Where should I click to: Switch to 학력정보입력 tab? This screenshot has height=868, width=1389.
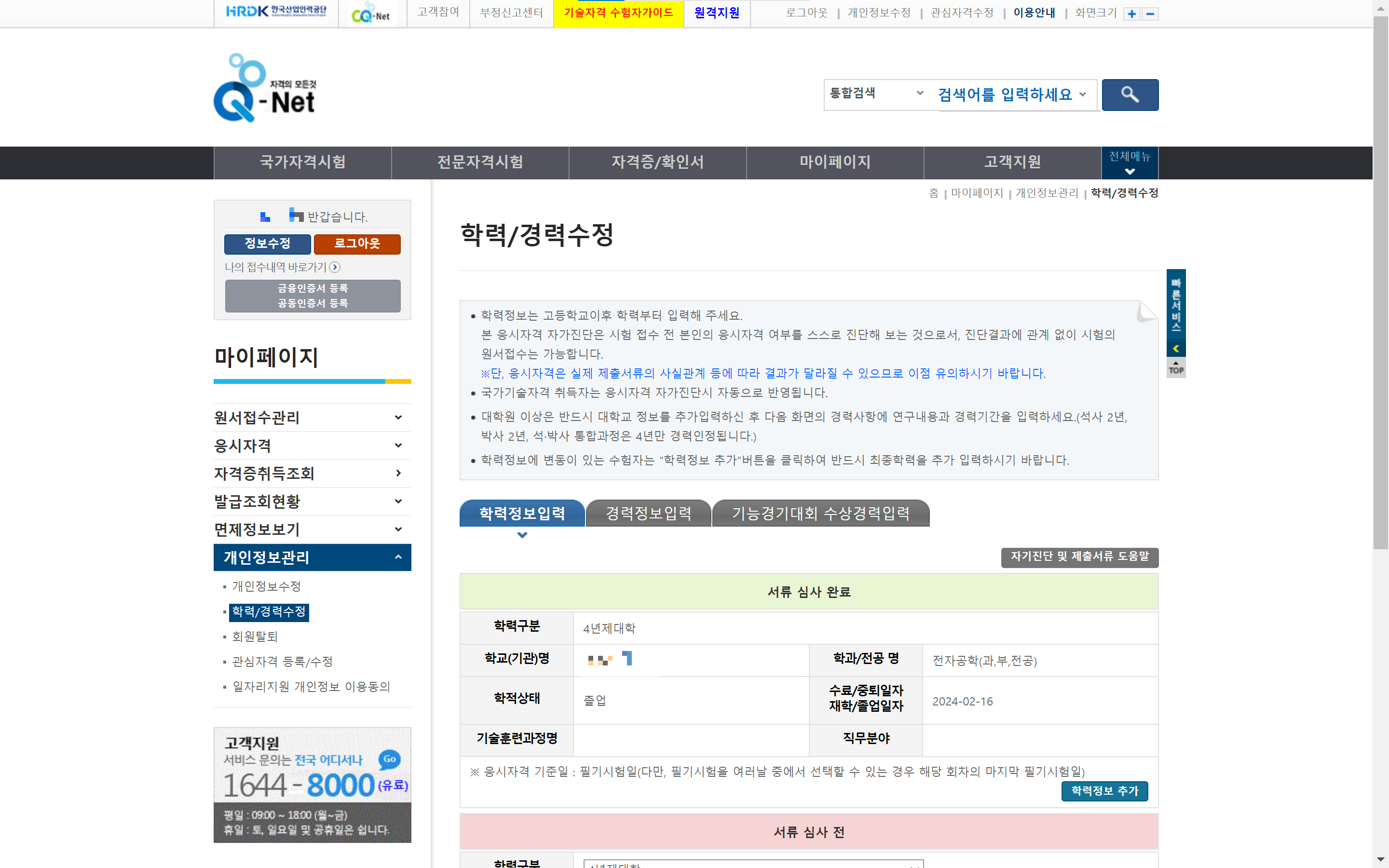[x=522, y=513]
